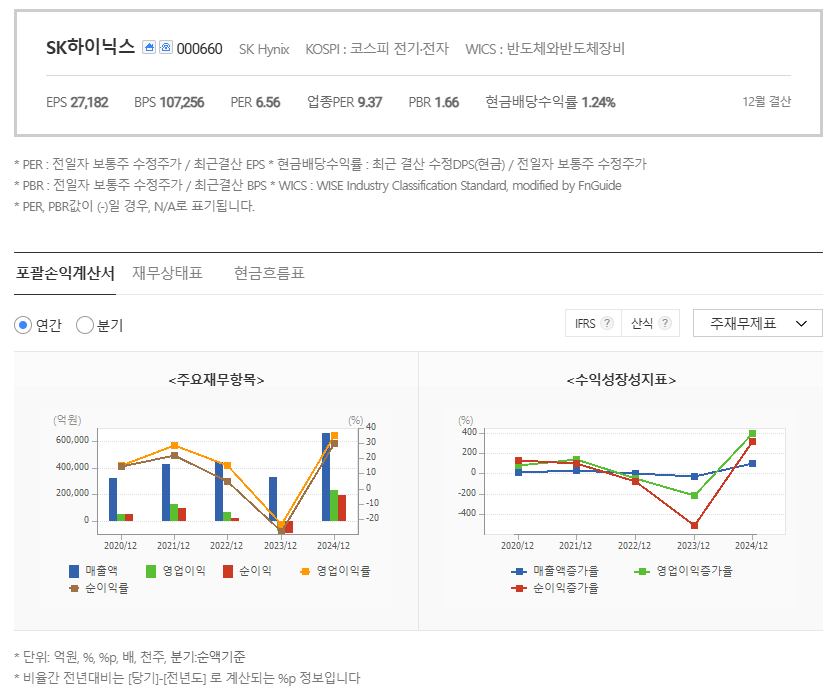Toggle the 영업이익 green legend swatch
828x694 pixels.
(151, 571)
